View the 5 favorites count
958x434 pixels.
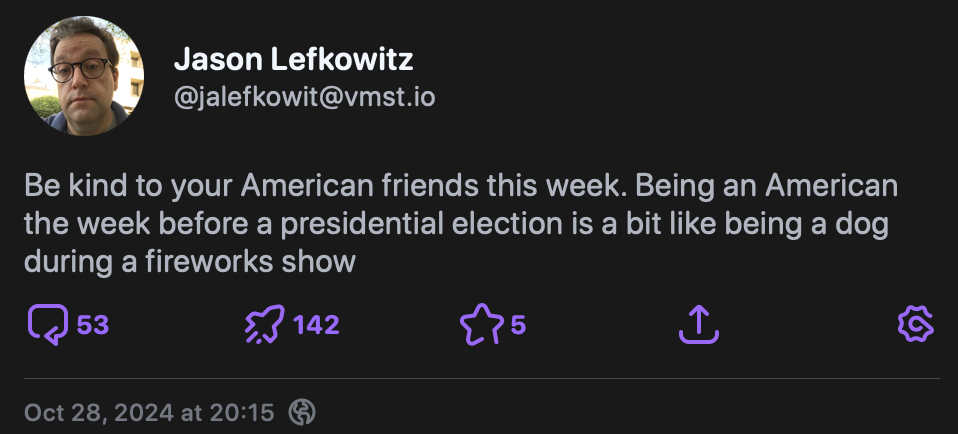pos(518,325)
